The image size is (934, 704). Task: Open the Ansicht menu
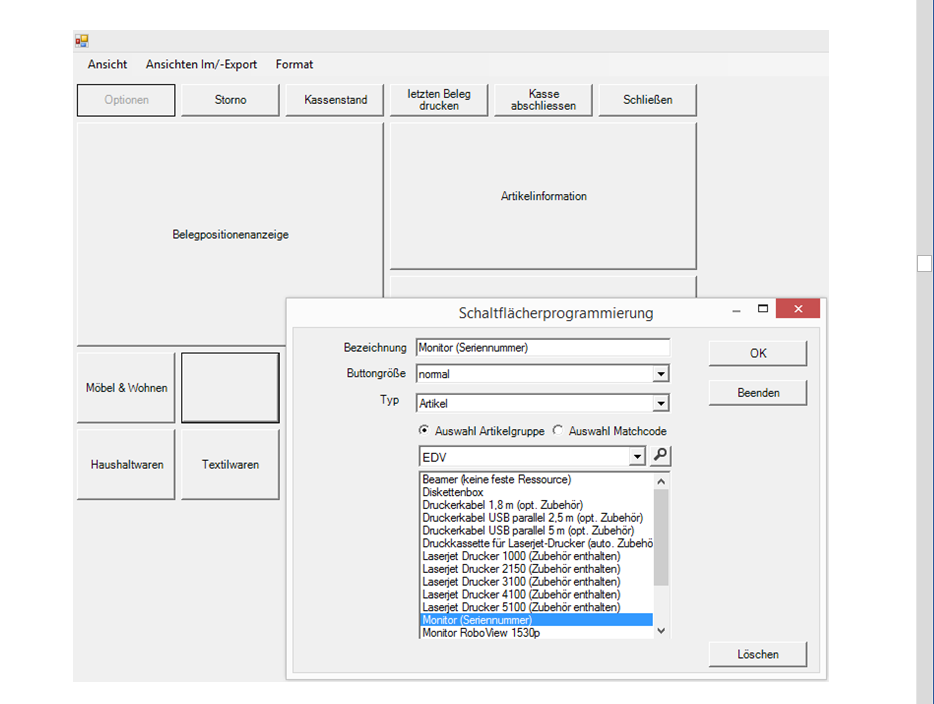point(107,64)
